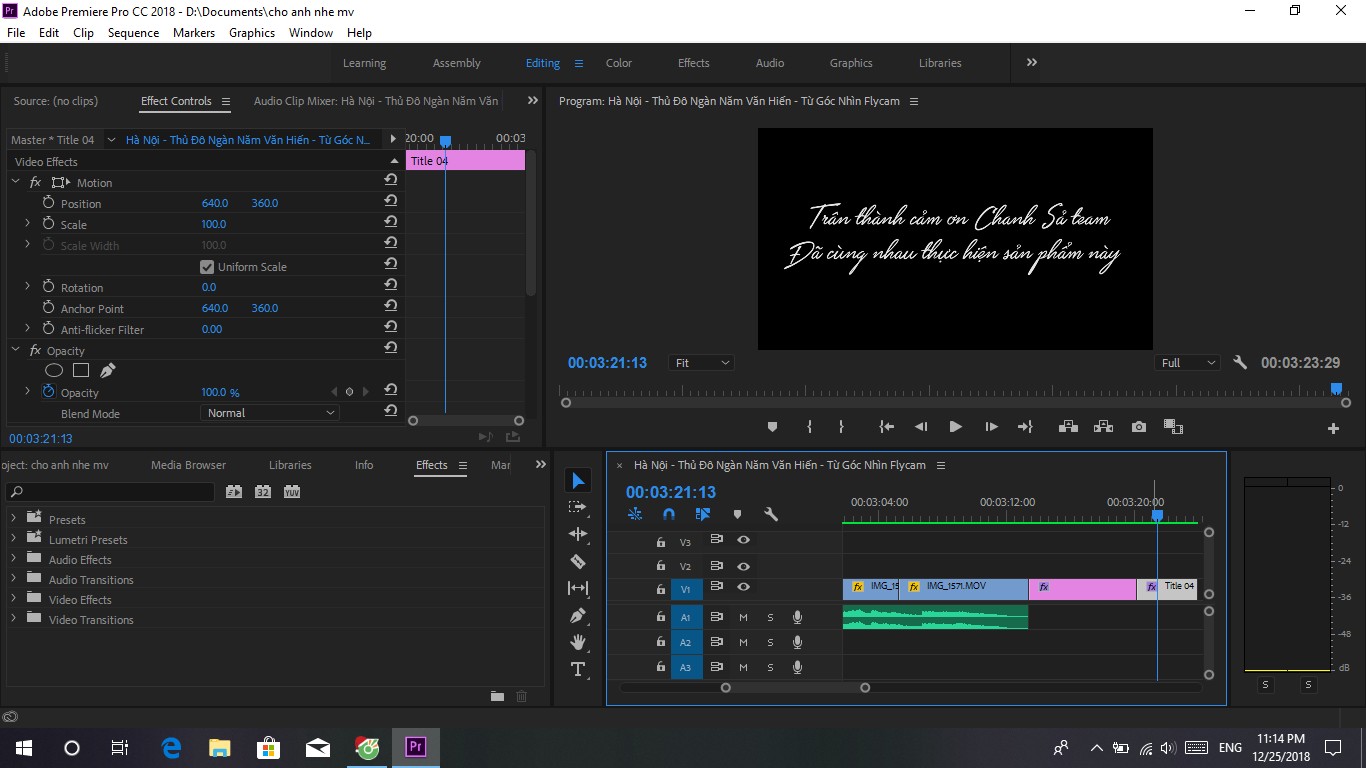Hide track V3 output eye
Image resolution: width=1366 pixels, height=768 pixels.
point(744,539)
